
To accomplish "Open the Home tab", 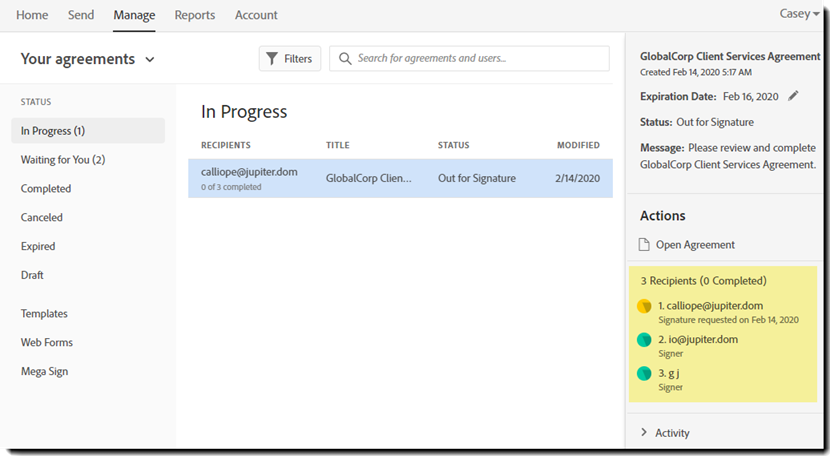I will [x=32, y=15].
